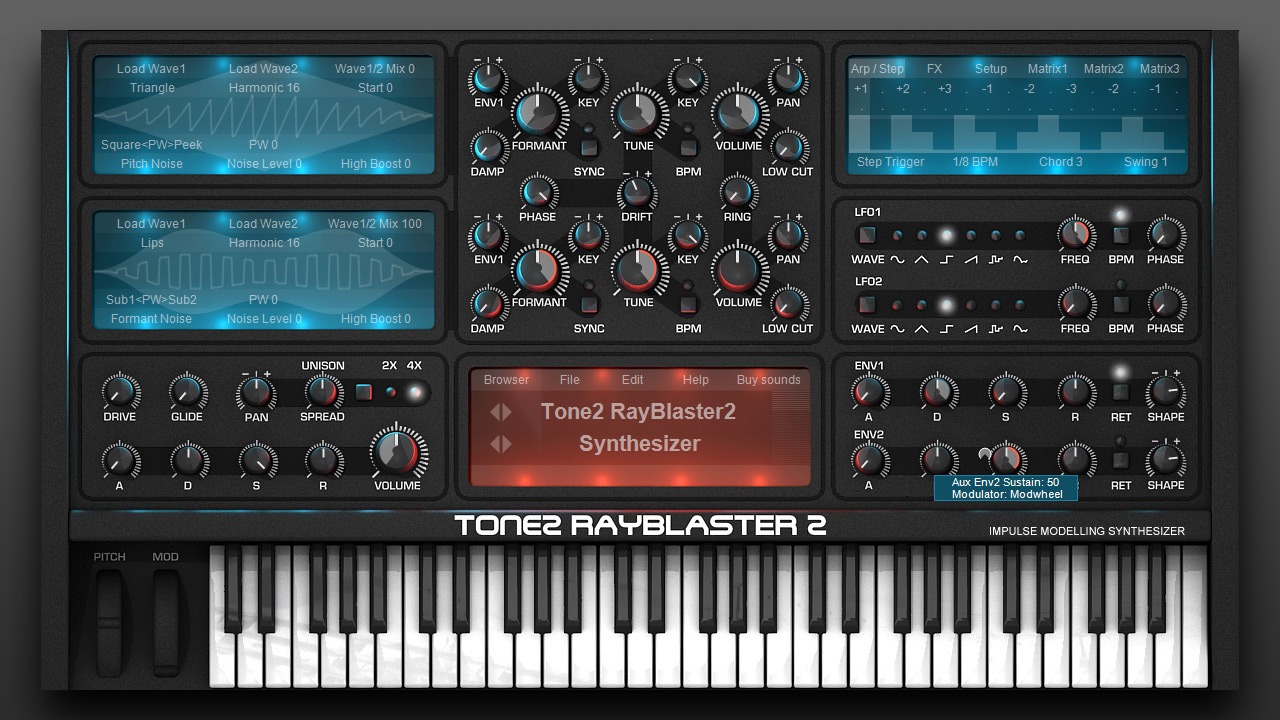Toggle SYNC on the upper oscillator

[589, 148]
